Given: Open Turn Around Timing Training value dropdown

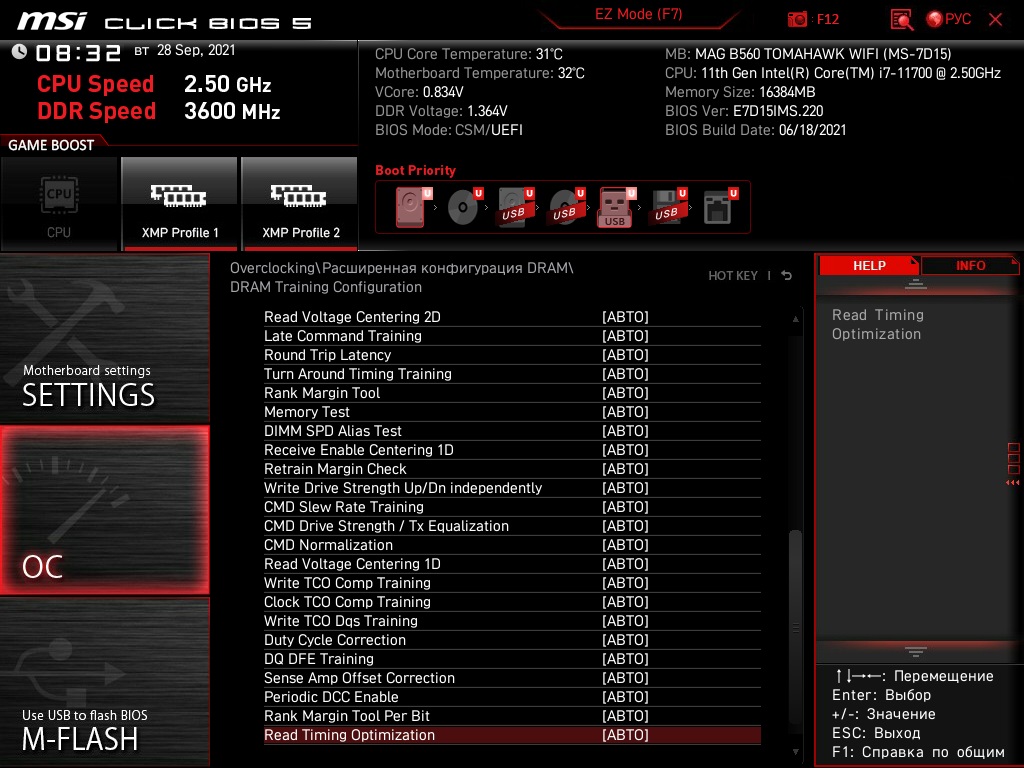Looking at the screenshot, I should (625, 374).
